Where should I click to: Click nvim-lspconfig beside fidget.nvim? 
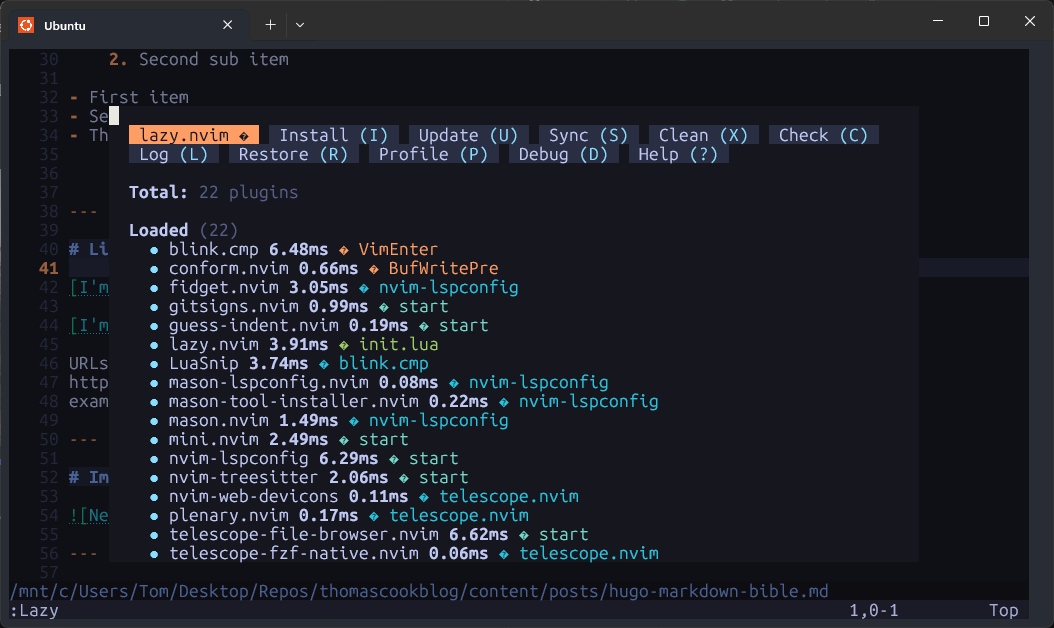(x=448, y=288)
